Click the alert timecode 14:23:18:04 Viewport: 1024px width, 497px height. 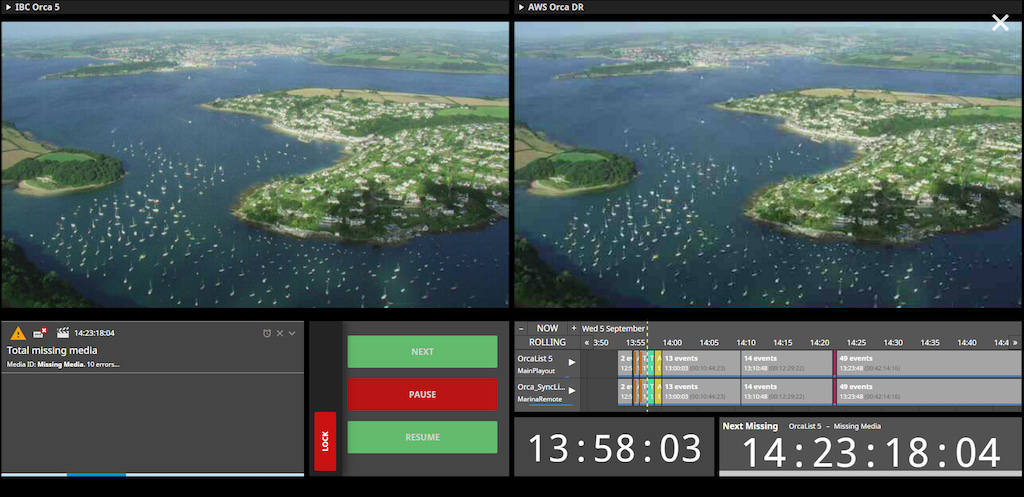(x=95, y=333)
